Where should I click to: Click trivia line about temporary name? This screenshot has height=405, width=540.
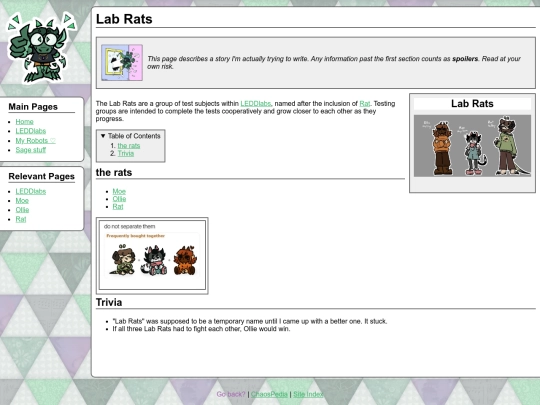click(x=250, y=321)
